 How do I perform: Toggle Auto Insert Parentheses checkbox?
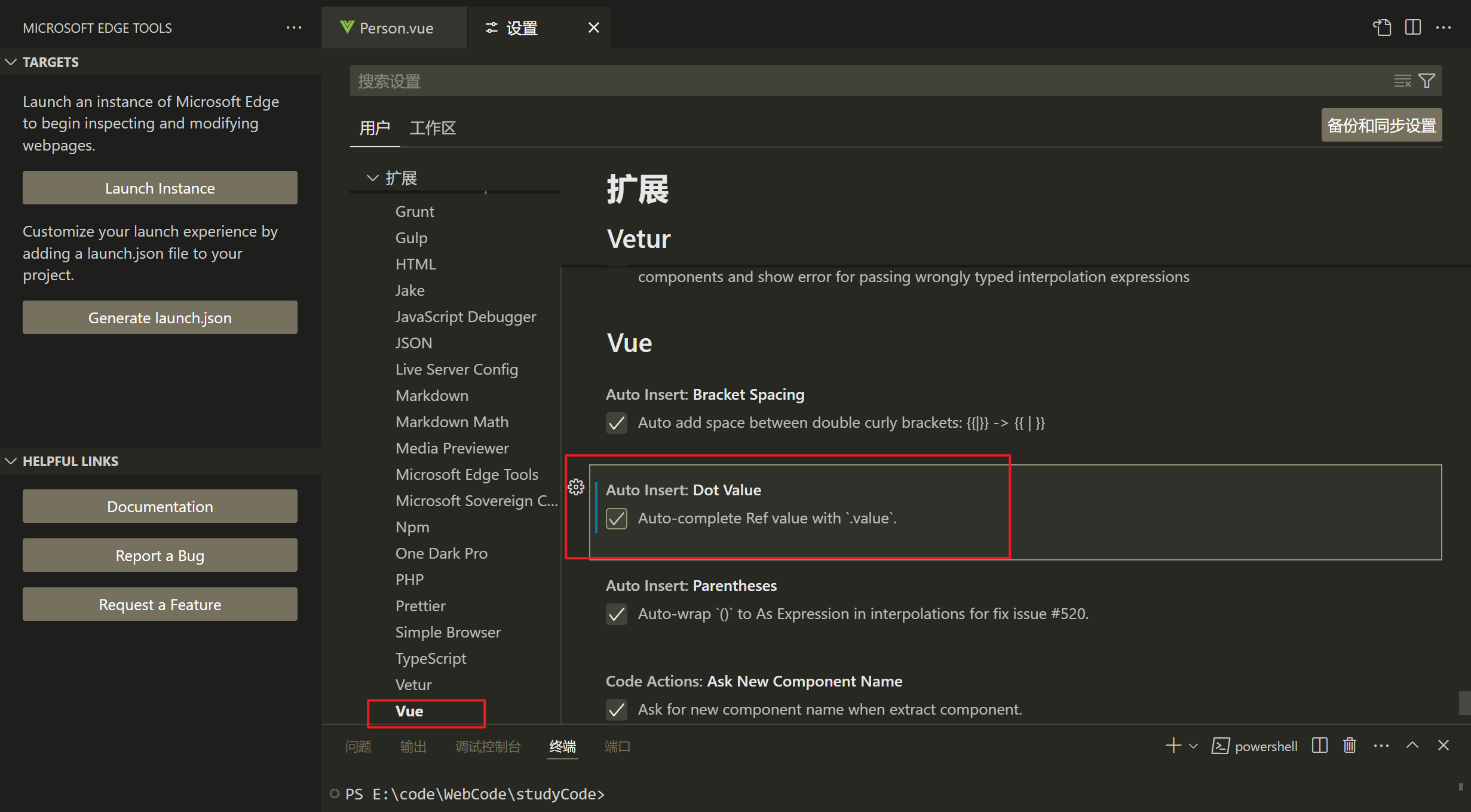617,614
